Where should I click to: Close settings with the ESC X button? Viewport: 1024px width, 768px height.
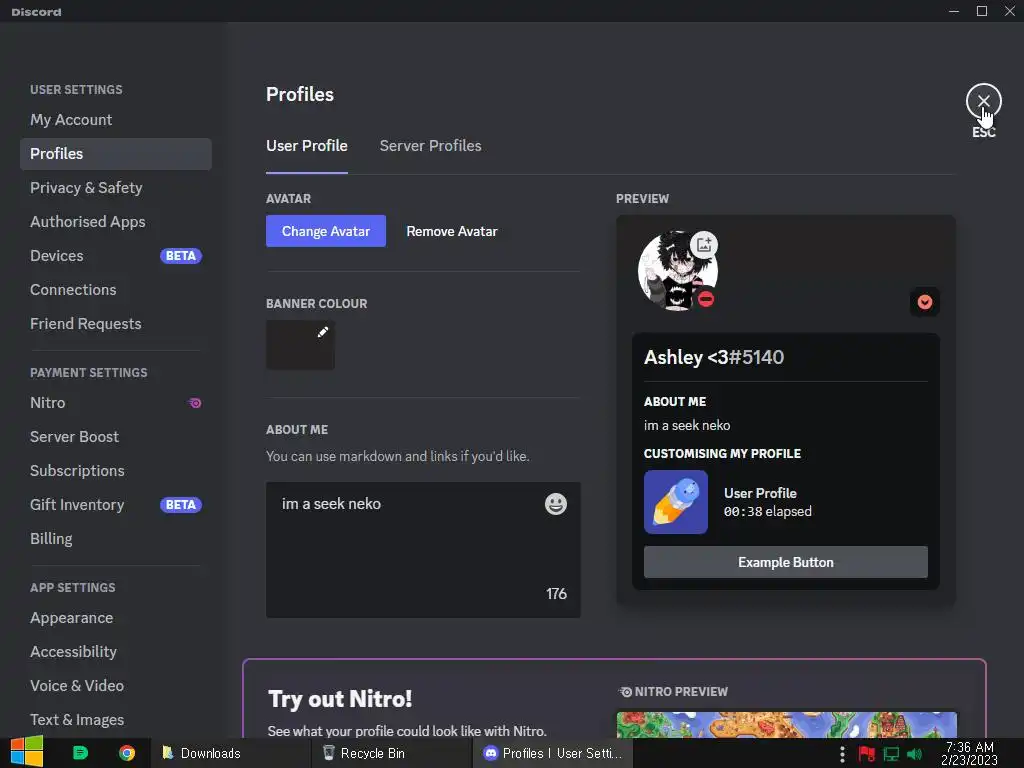(983, 101)
